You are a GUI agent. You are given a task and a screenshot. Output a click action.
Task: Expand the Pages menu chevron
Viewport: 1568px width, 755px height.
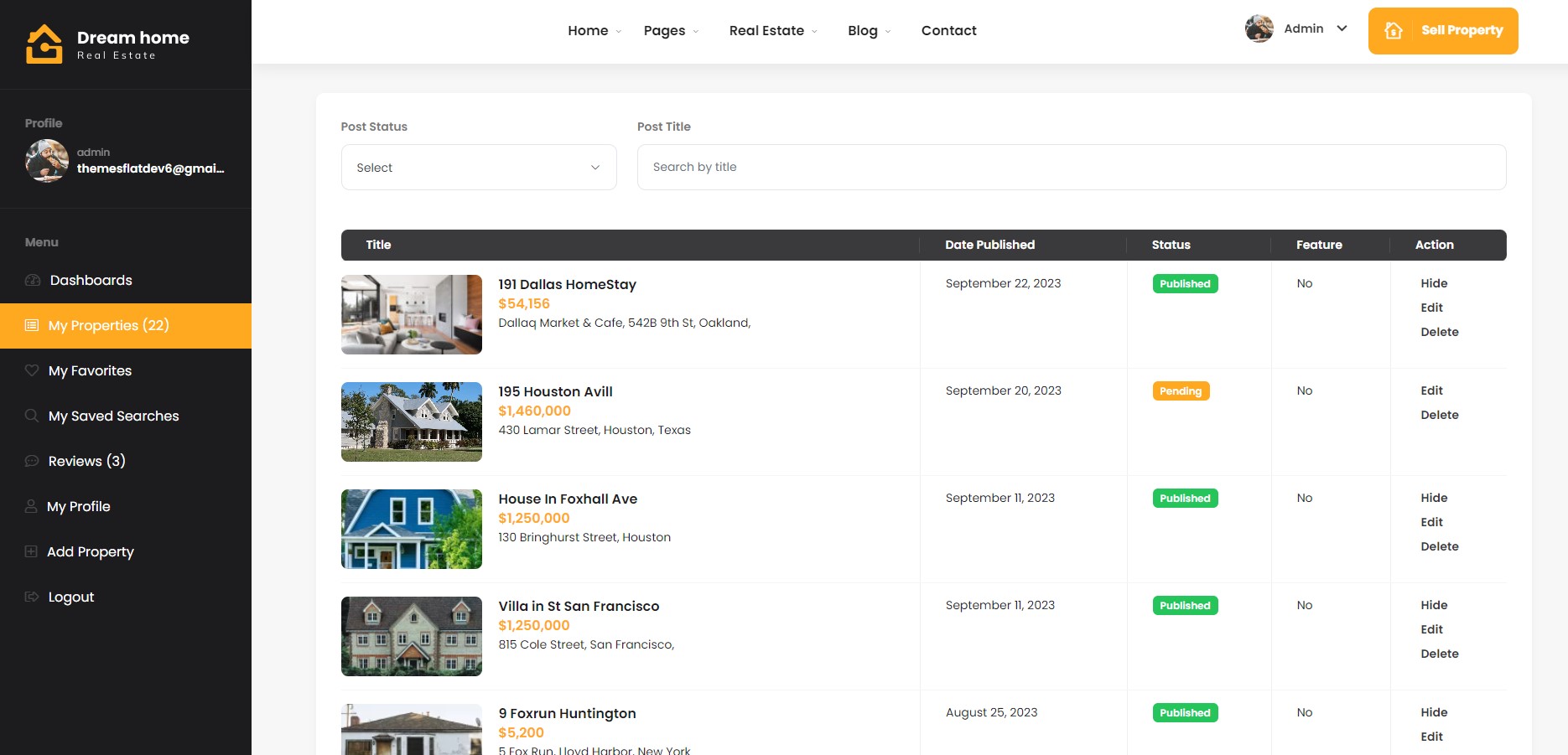click(x=696, y=31)
